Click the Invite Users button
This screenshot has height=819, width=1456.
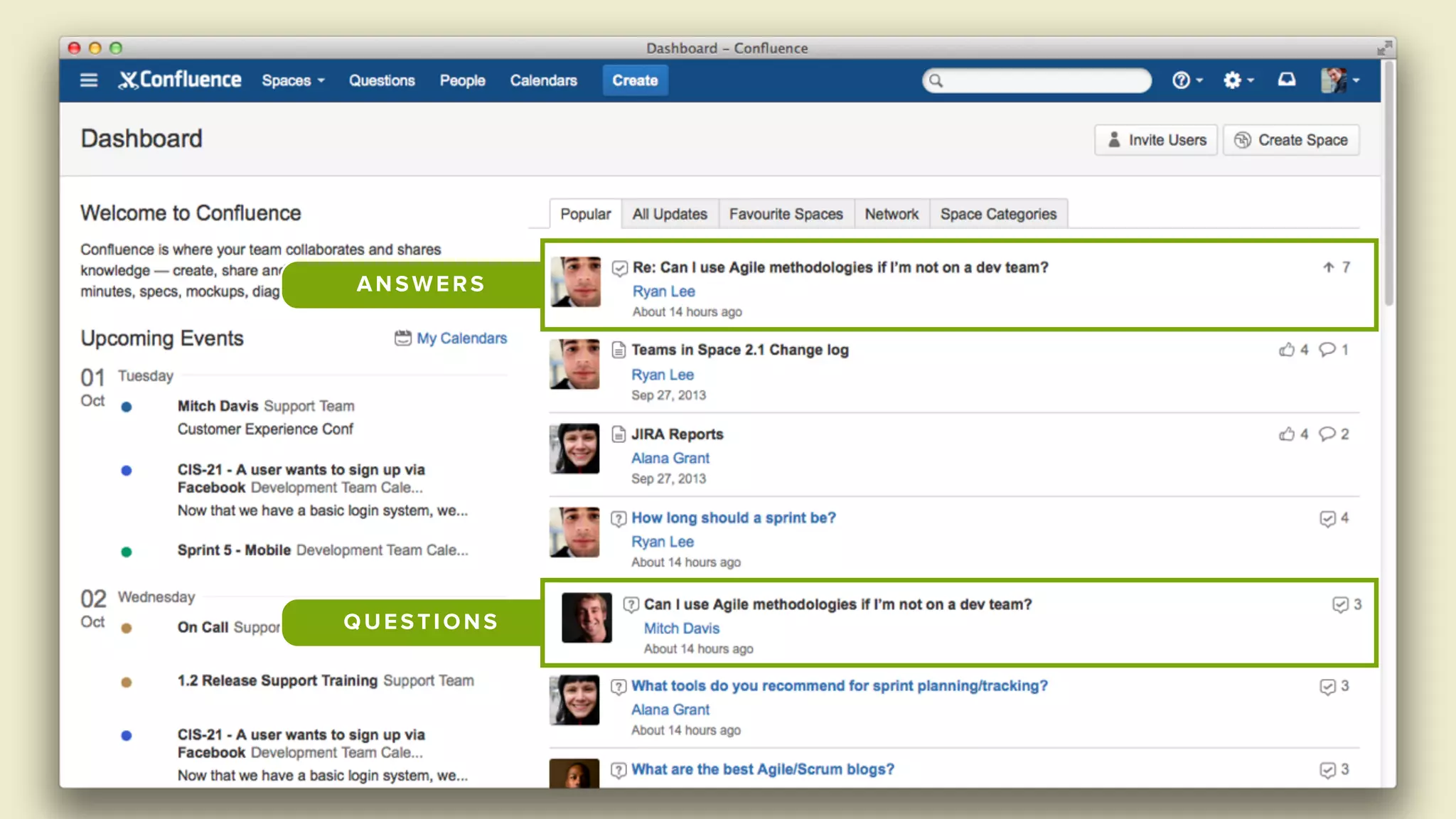coord(1156,140)
